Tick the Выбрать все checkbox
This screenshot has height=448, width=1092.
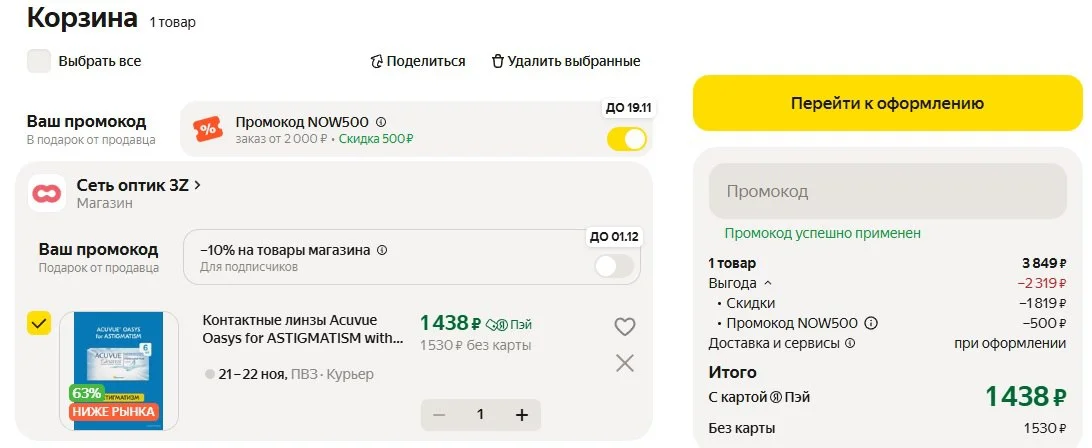pos(39,61)
